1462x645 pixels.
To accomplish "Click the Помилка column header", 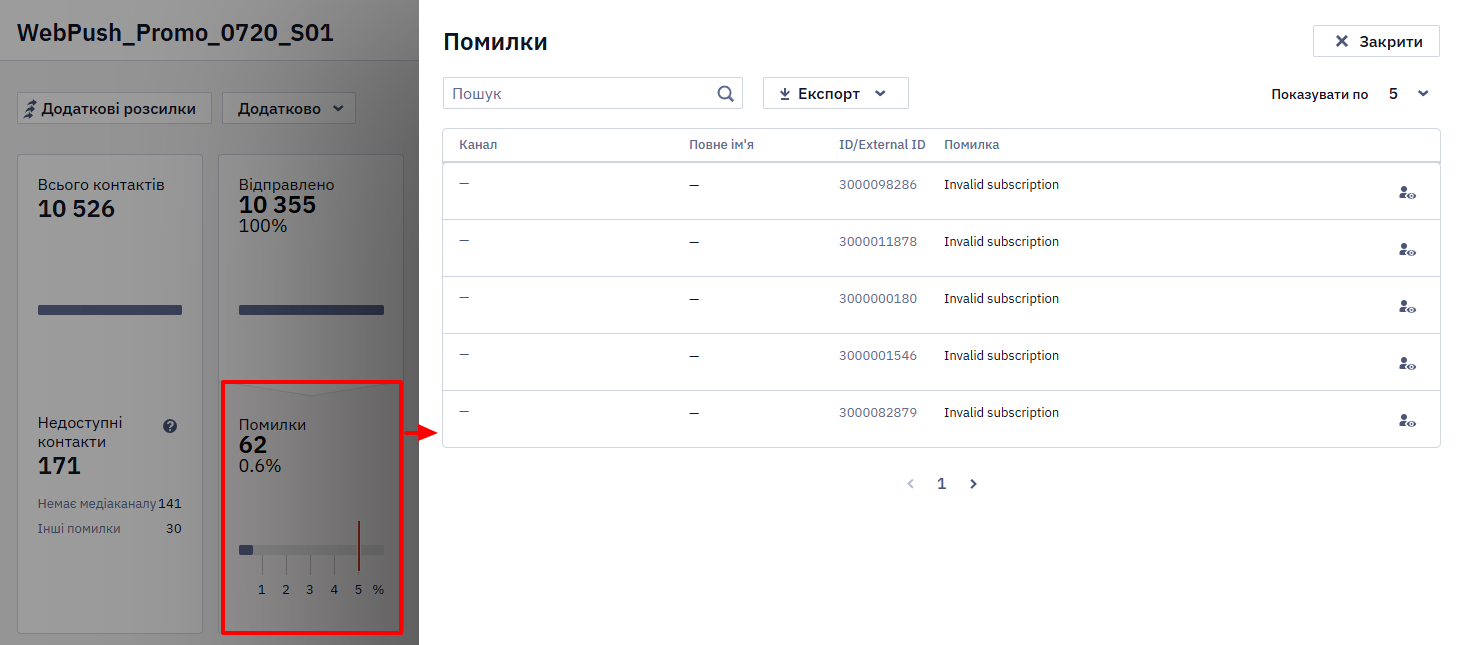I will 971,145.
